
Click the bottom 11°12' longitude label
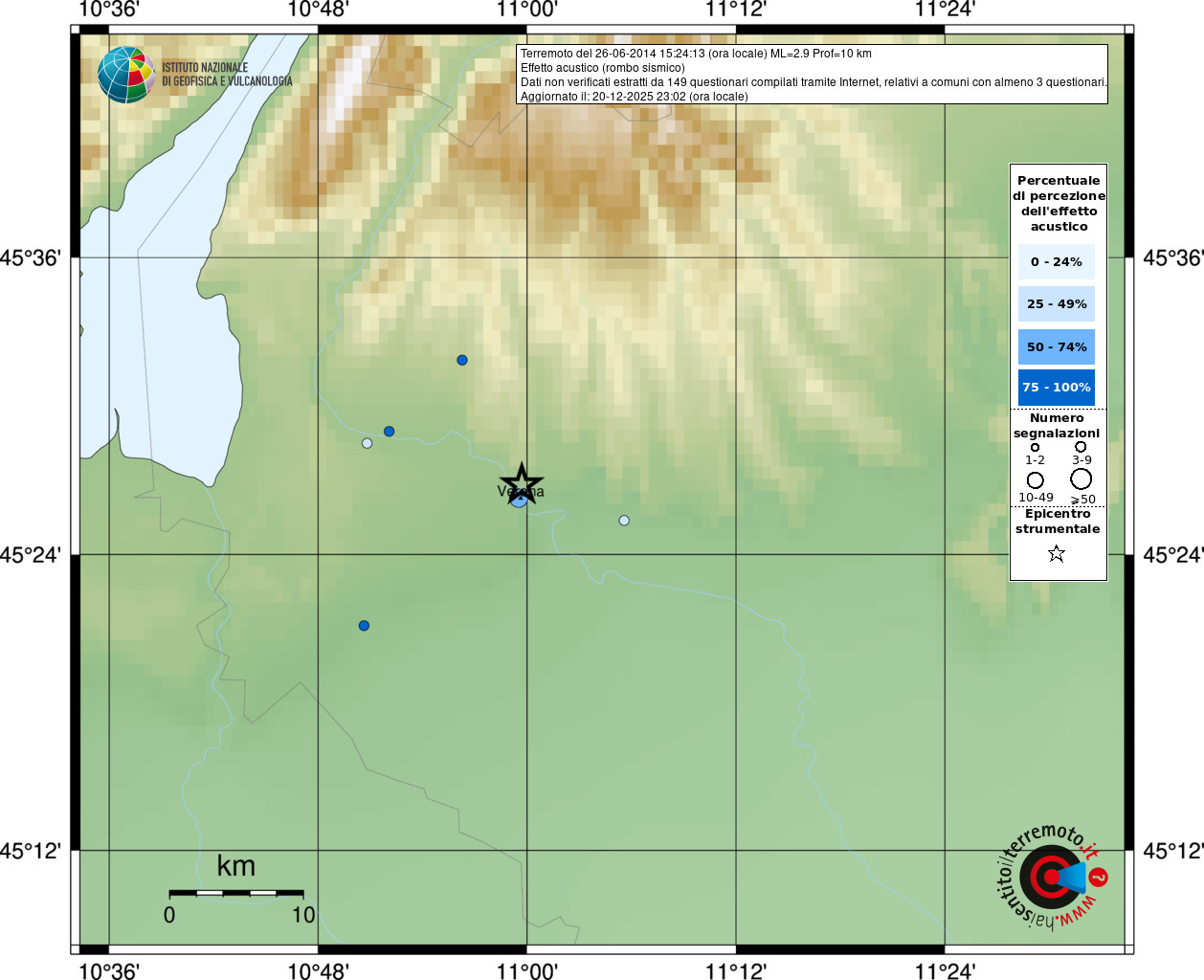click(736, 970)
